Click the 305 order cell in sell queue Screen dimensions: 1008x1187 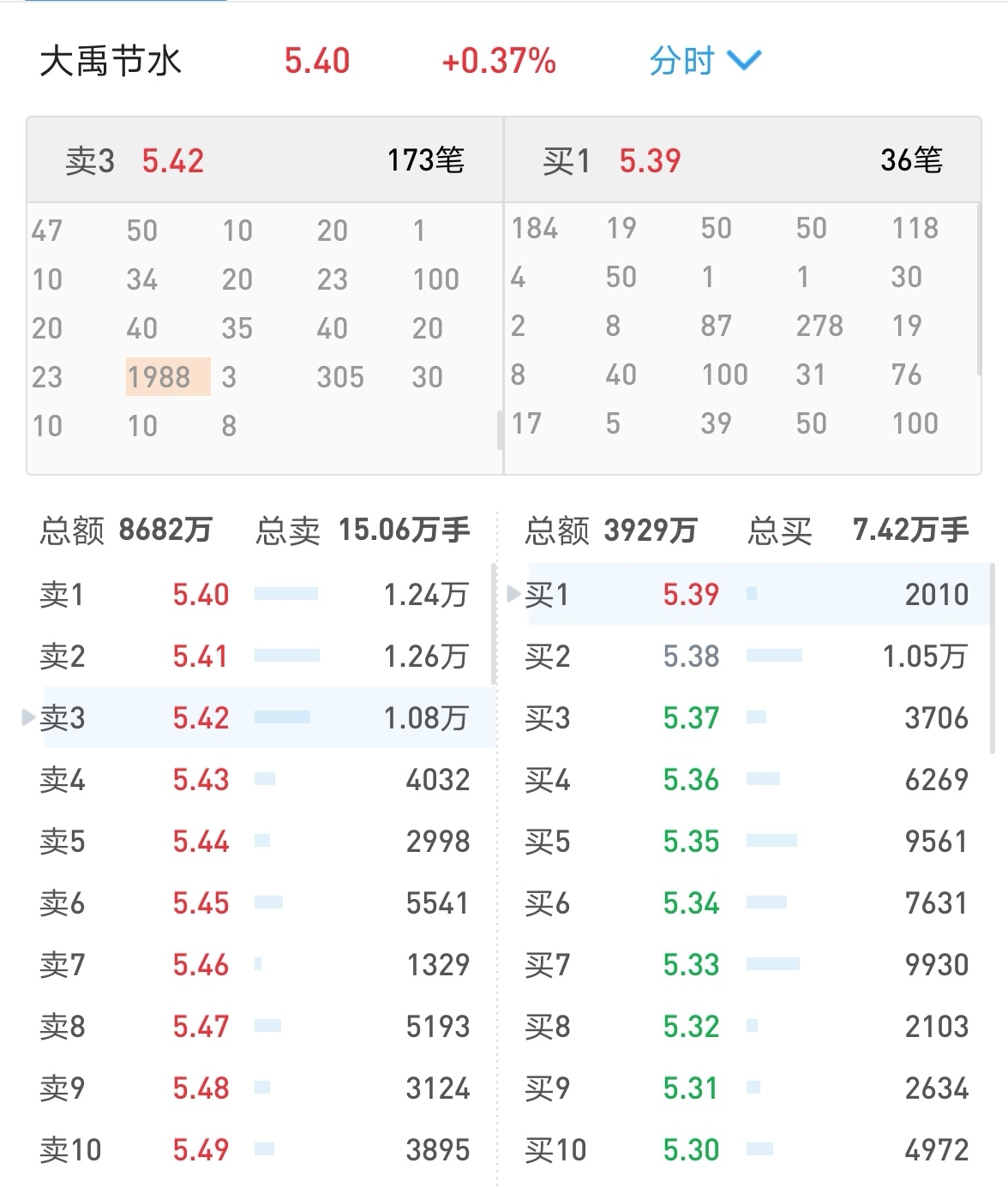[340, 377]
